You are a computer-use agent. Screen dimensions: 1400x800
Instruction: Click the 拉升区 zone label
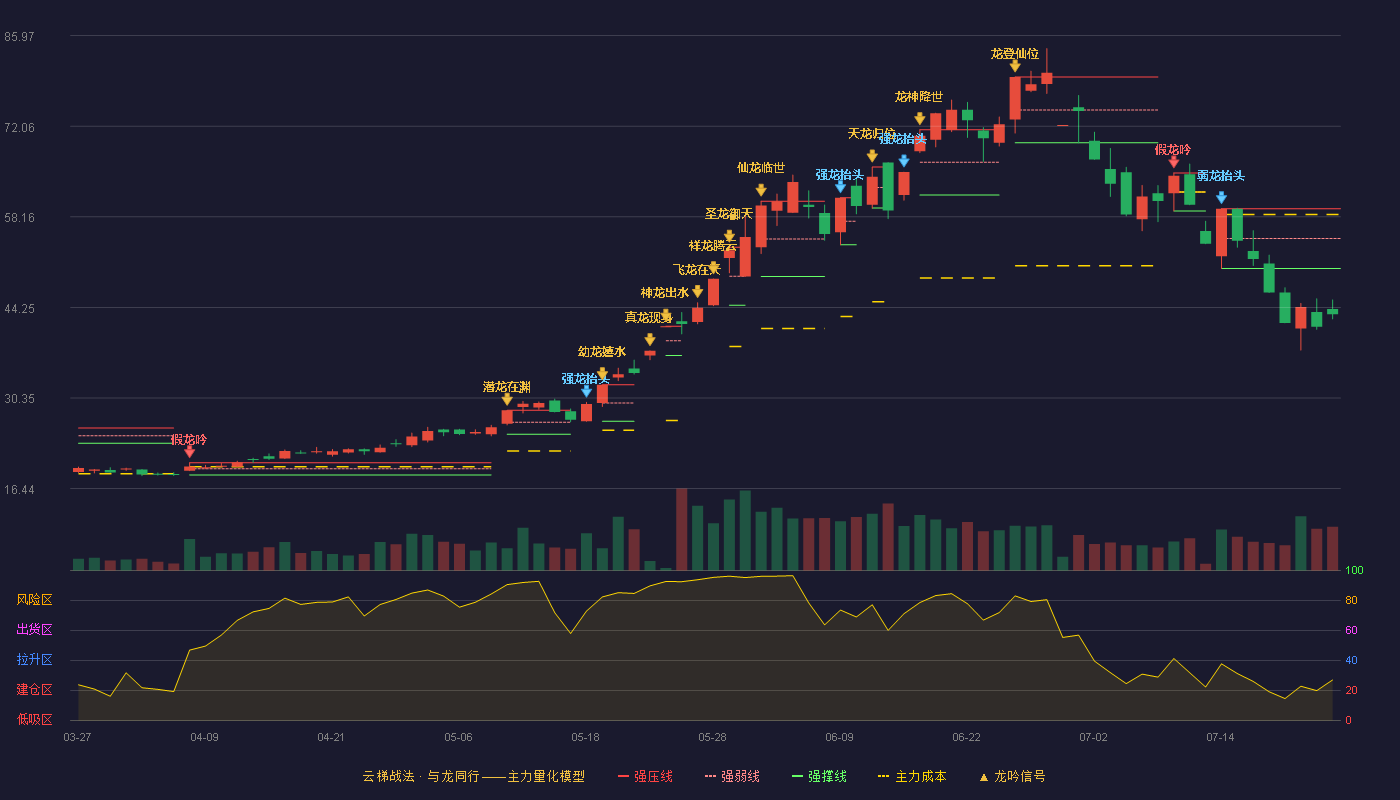[34, 660]
